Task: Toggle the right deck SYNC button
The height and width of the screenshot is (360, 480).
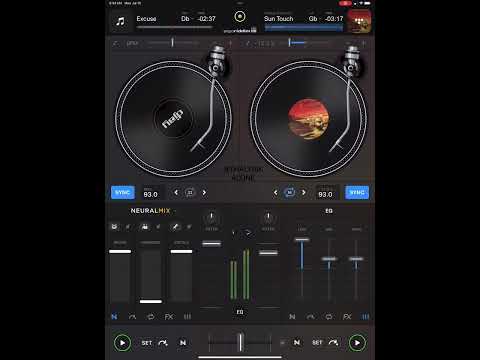Action: tap(357, 192)
